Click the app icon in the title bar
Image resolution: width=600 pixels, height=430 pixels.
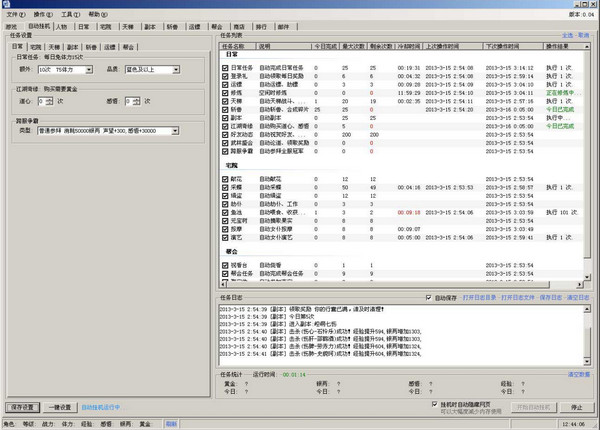click(6, 4)
